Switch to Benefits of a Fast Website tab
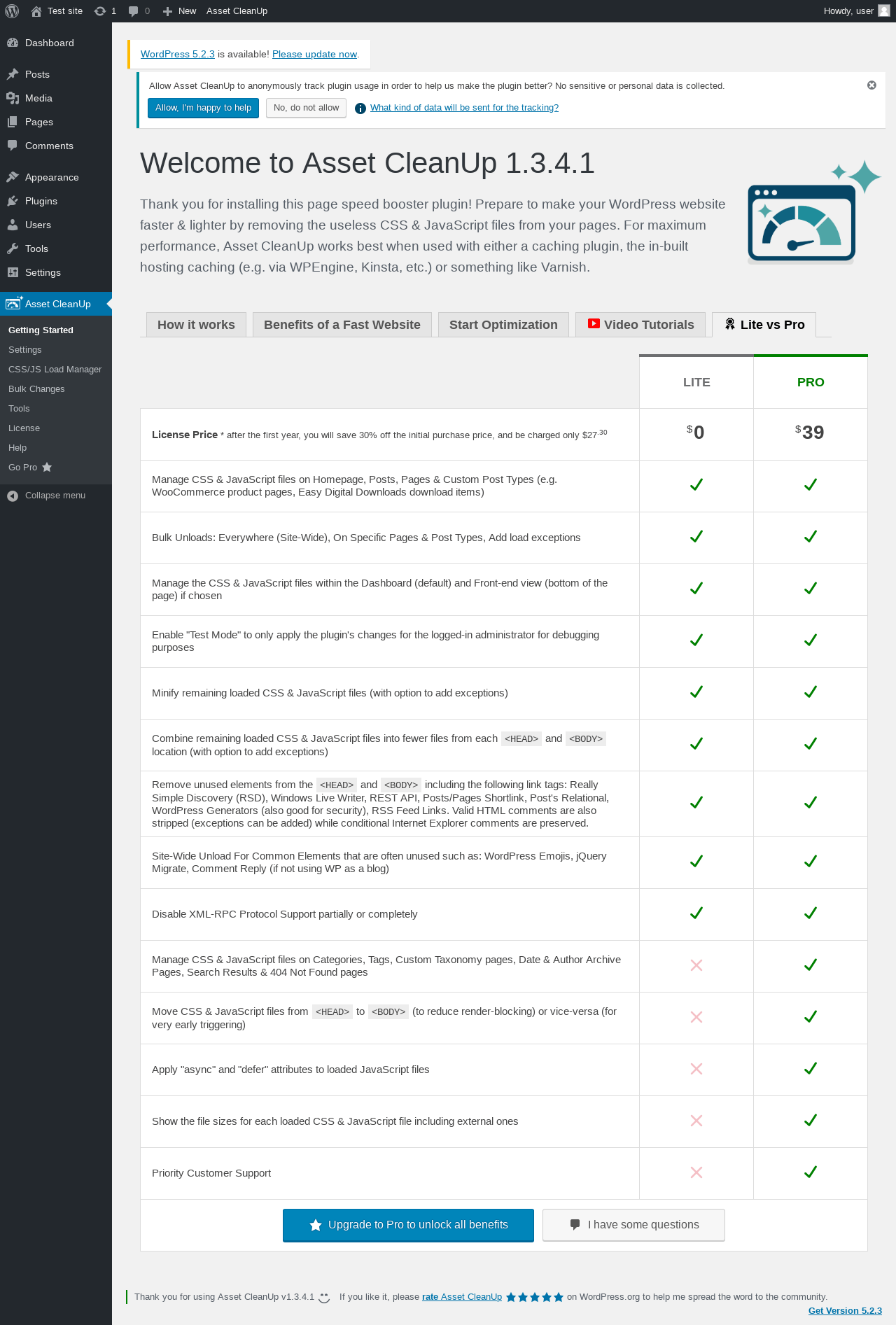Viewport: 896px width, 1325px height. (342, 325)
